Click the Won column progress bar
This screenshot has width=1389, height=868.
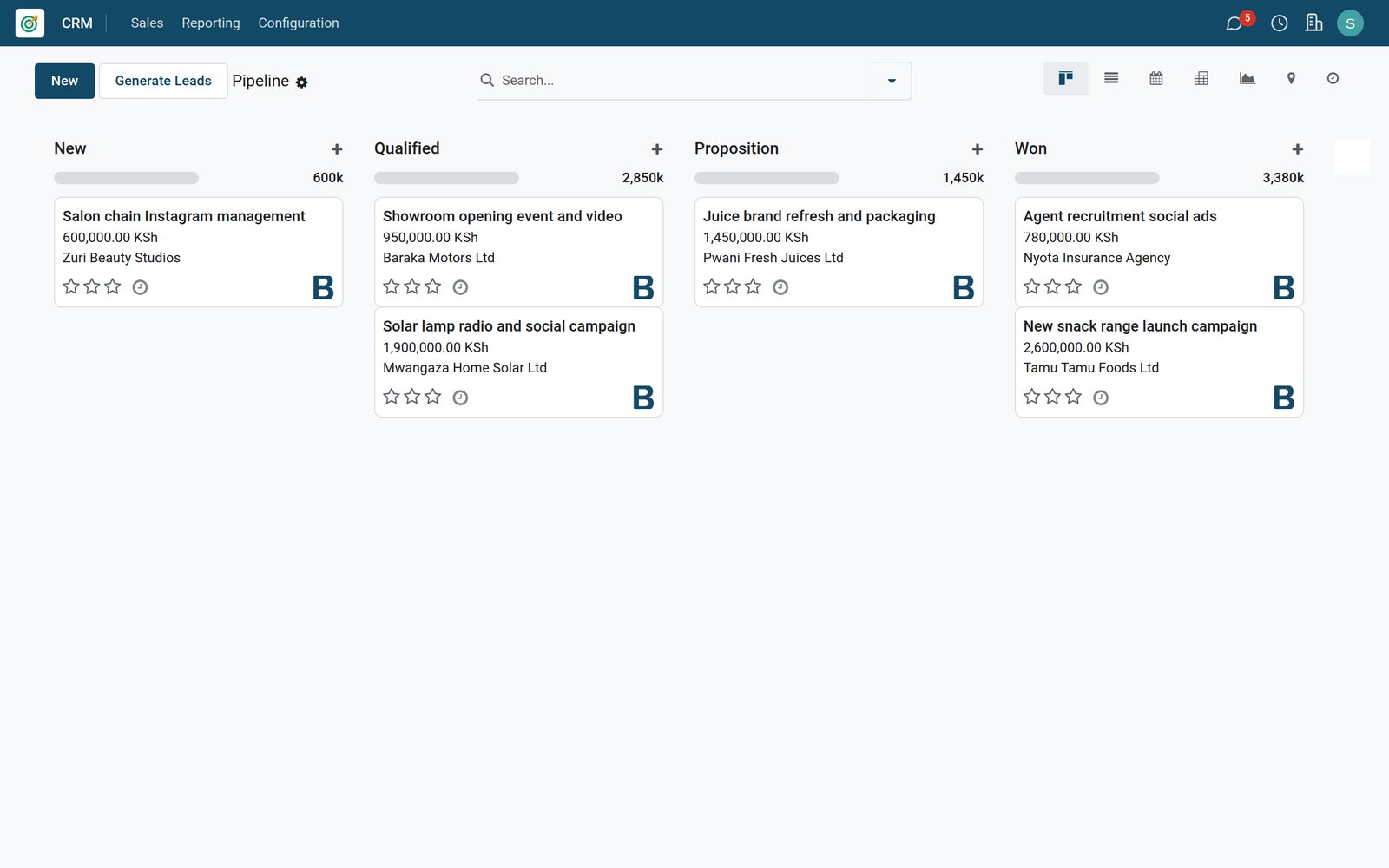[1087, 178]
